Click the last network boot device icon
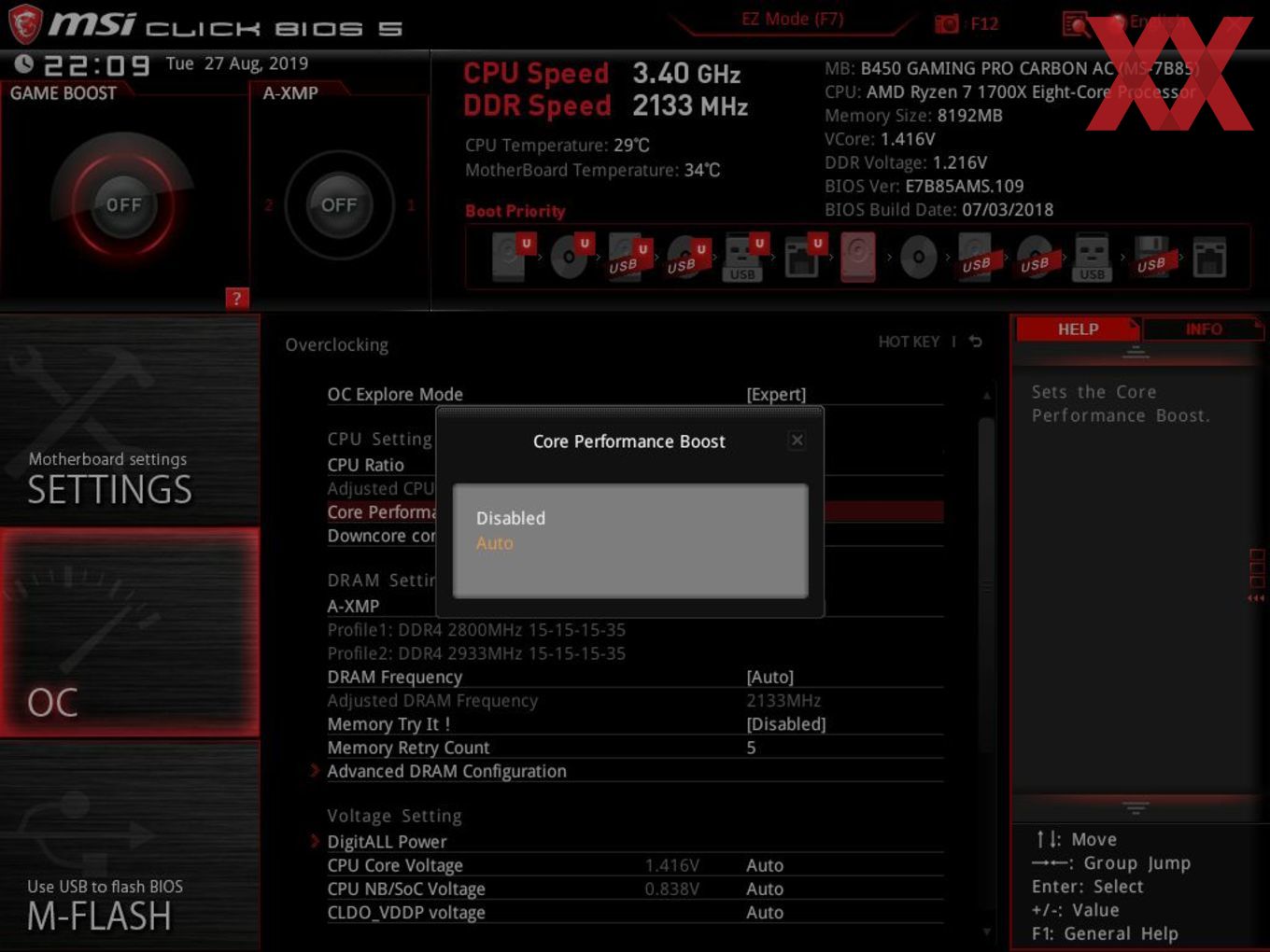1270x952 pixels. click(x=1209, y=257)
